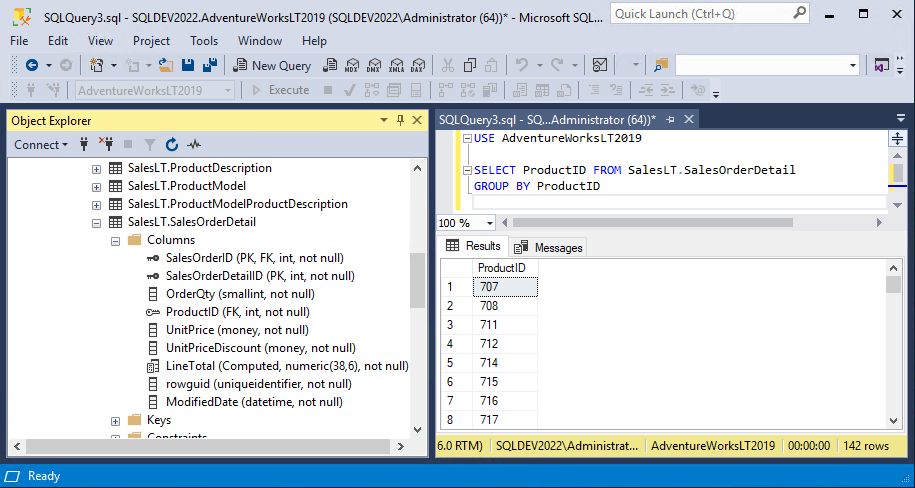
Task: Click the Copy icon in toolbar
Action: coord(470,65)
